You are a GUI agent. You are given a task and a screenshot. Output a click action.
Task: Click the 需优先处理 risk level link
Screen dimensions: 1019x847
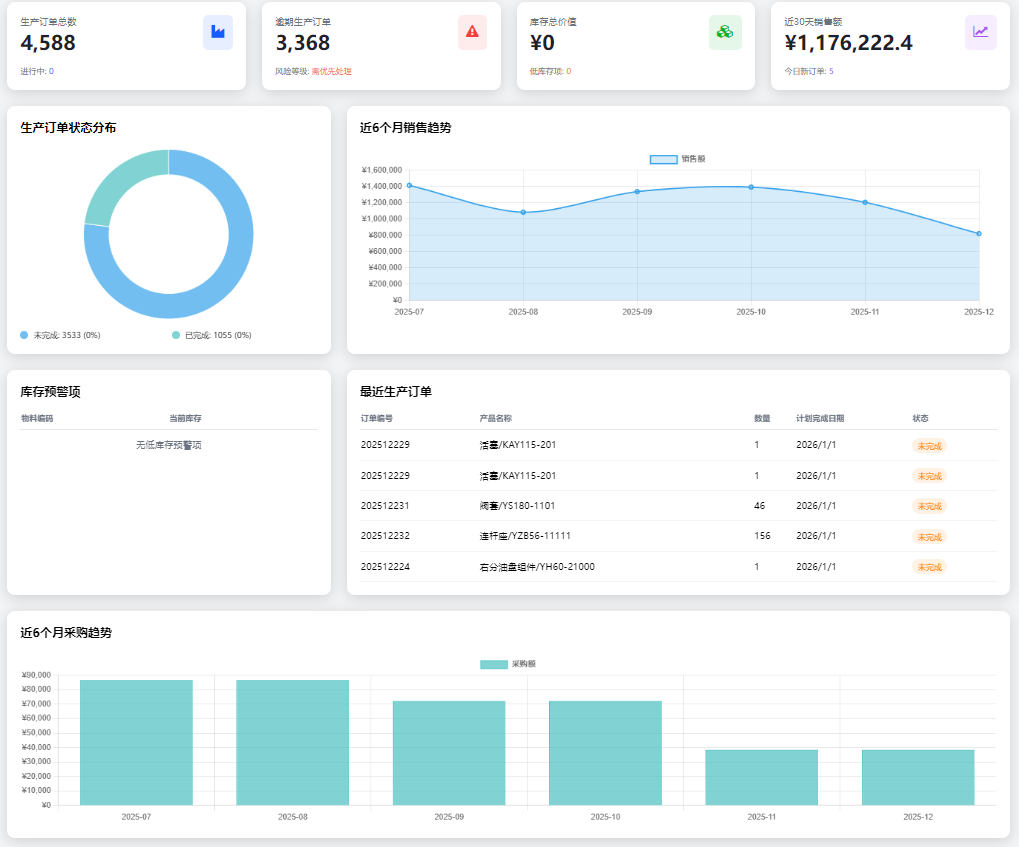coord(332,72)
